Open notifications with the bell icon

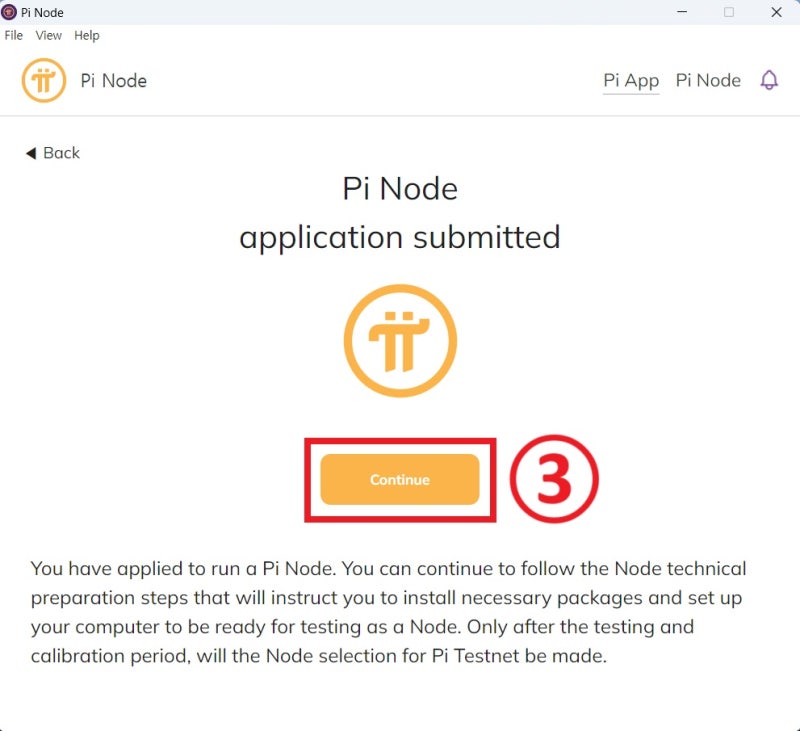pyautogui.click(x=769, y=79)
